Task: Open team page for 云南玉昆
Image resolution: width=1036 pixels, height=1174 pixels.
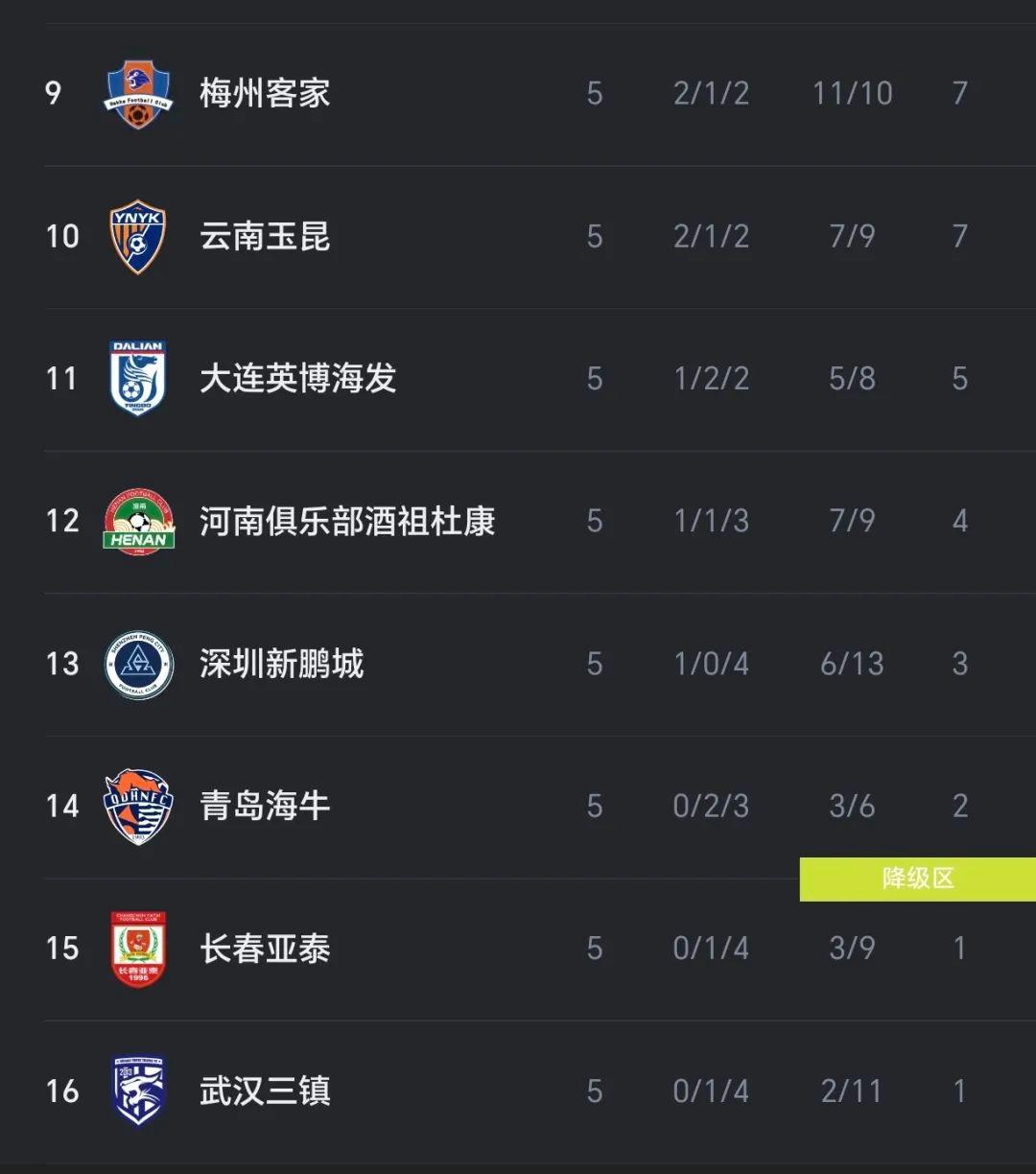Action: coord(265,236)
